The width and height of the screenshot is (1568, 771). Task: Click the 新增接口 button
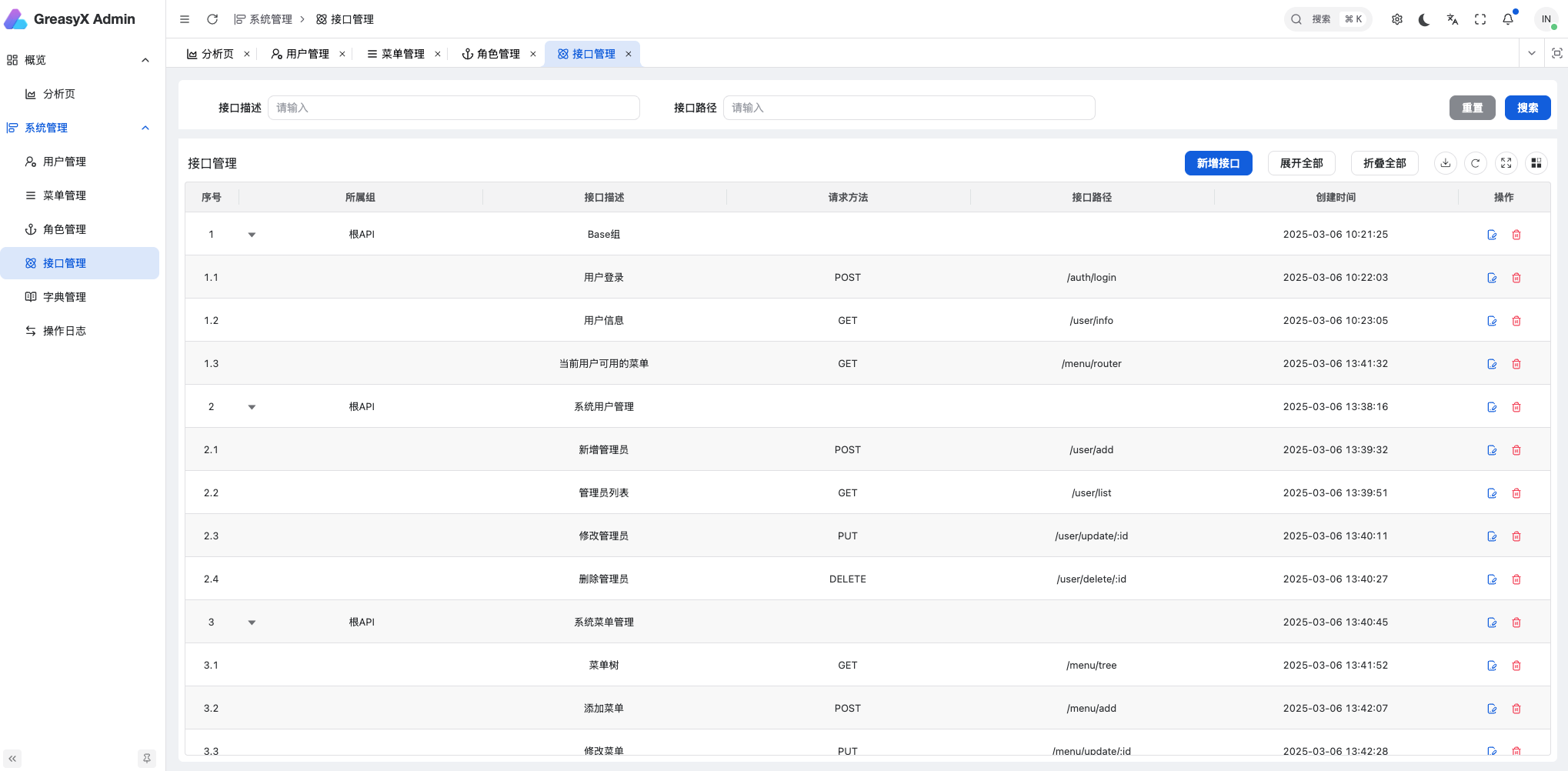coord(1218,163)
